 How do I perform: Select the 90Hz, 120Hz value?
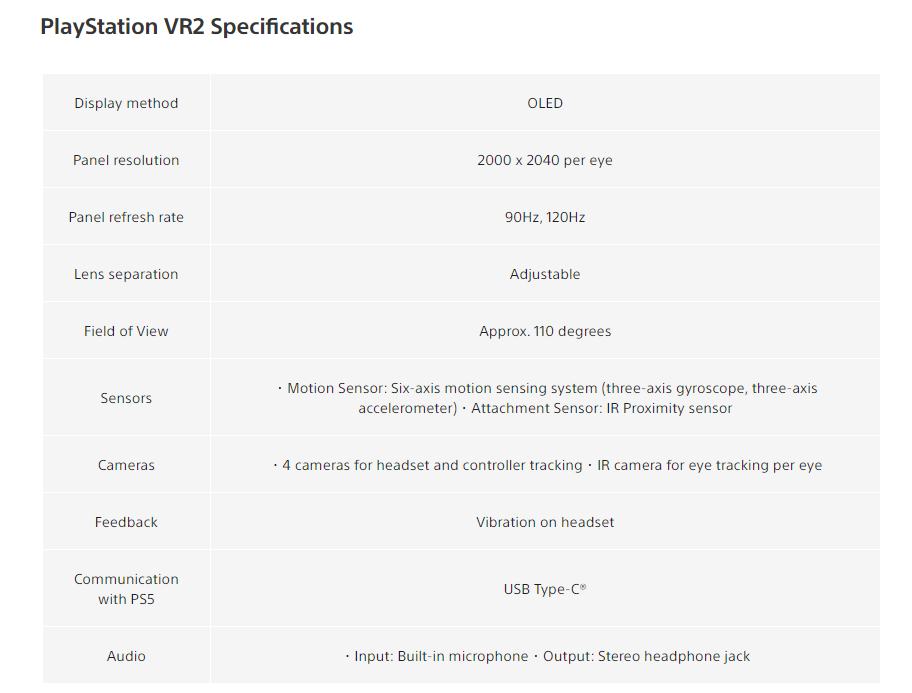[x=545, y=217]
